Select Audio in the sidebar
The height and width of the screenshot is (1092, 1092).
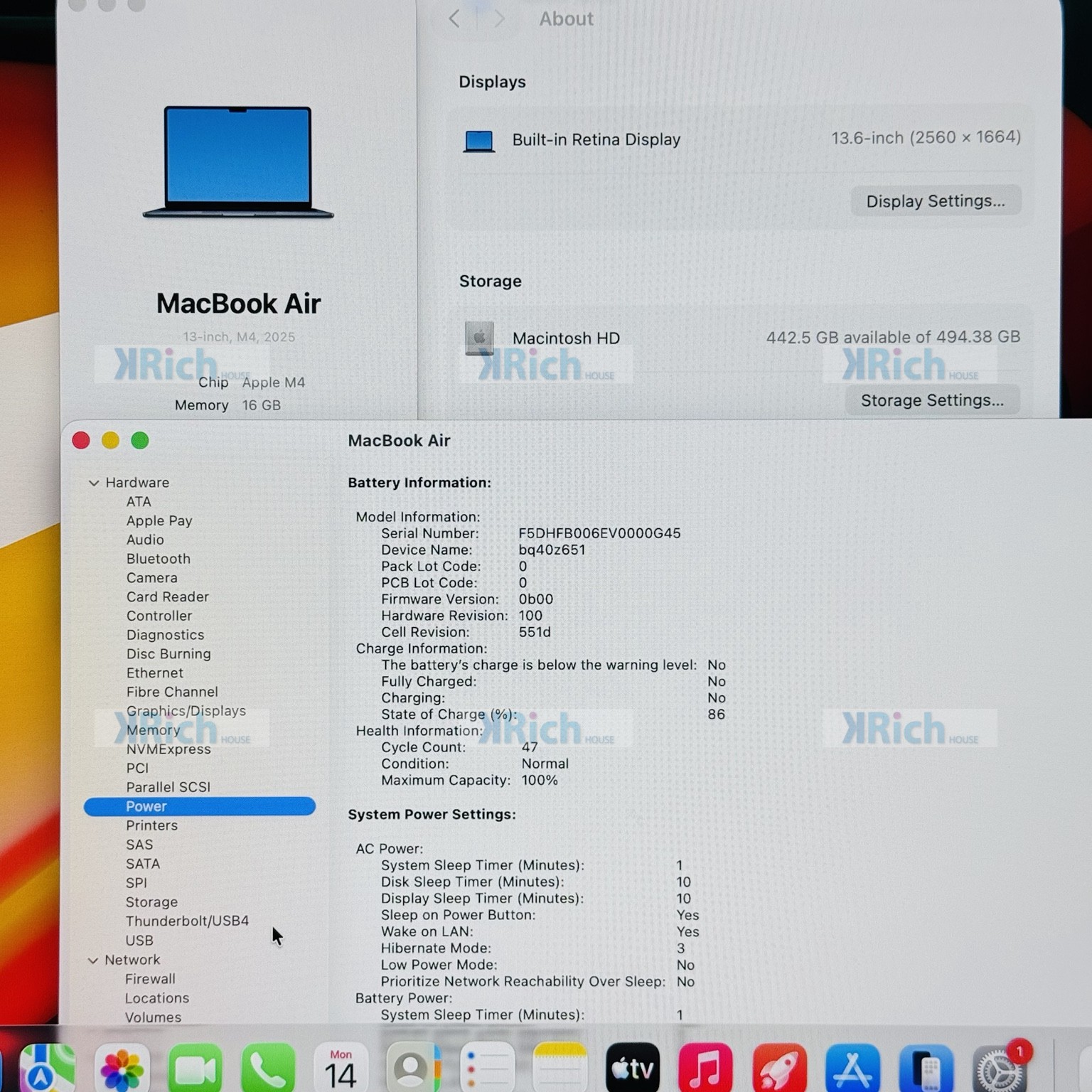pos(145,540)
